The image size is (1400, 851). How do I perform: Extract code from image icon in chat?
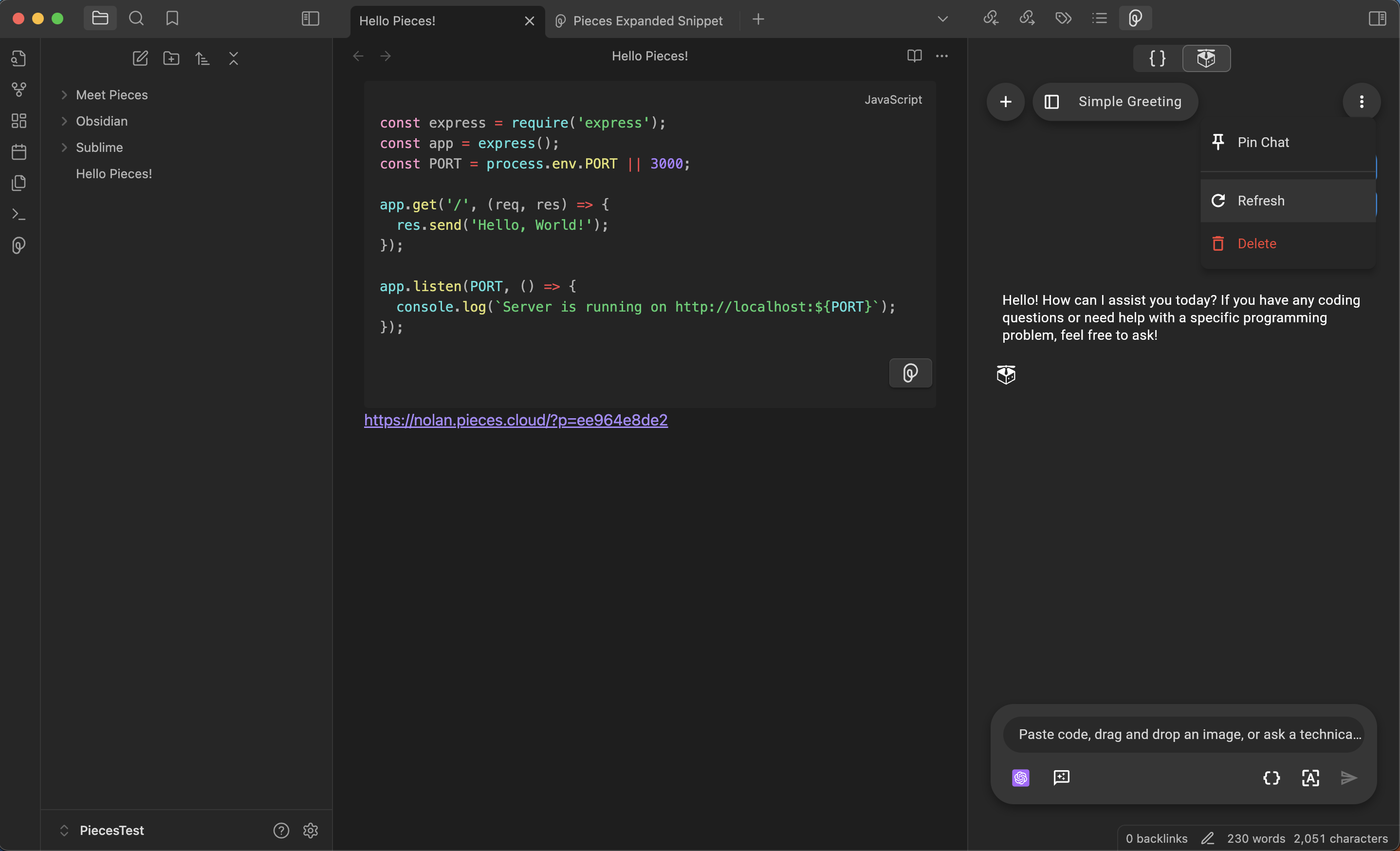[1310, 777]
